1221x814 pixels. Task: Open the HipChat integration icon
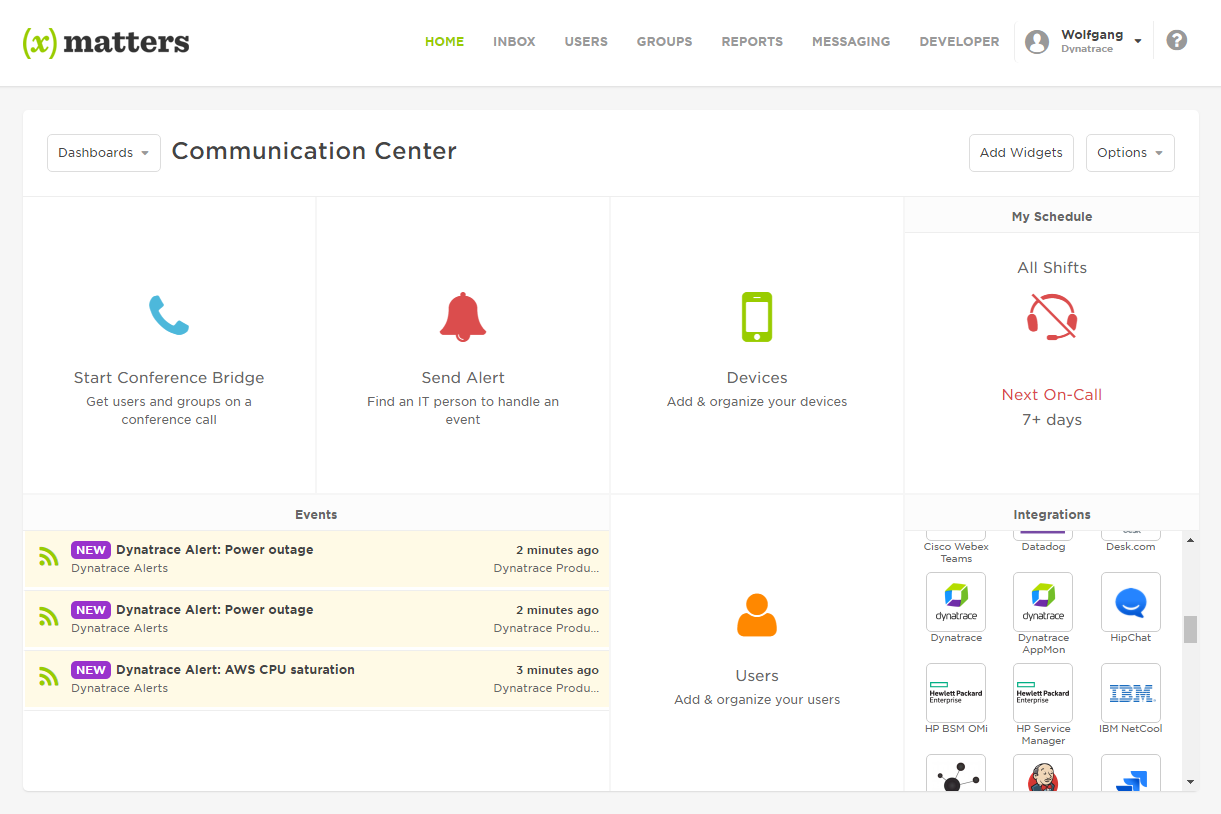[1131, 601]
